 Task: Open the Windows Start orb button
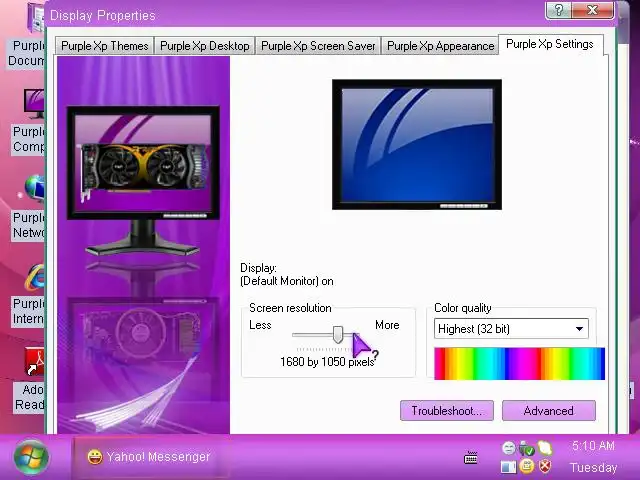click(31, 457)
